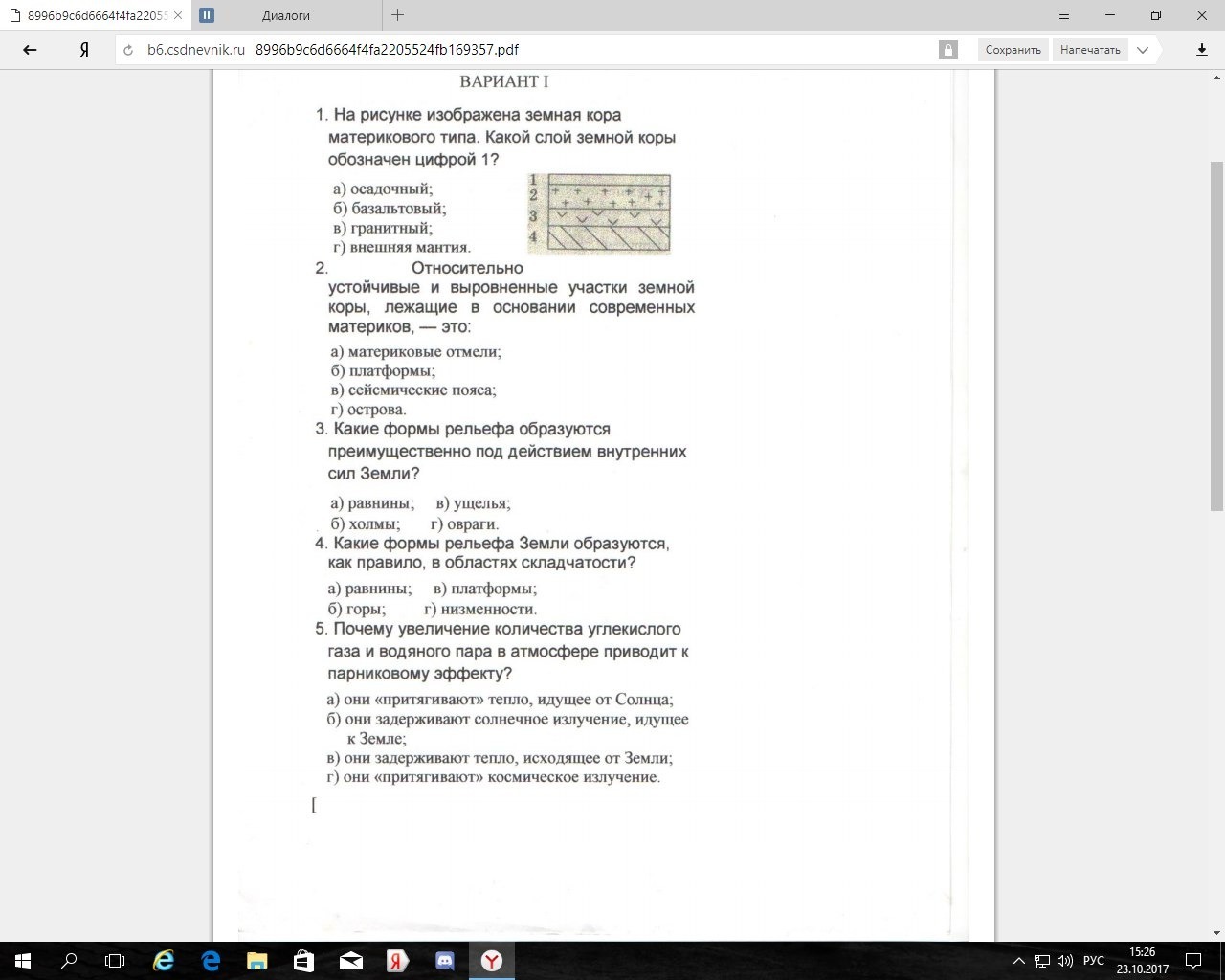Click the Сохранить button
Screen dimensions: 1225x980
(x=1013, y=50)
